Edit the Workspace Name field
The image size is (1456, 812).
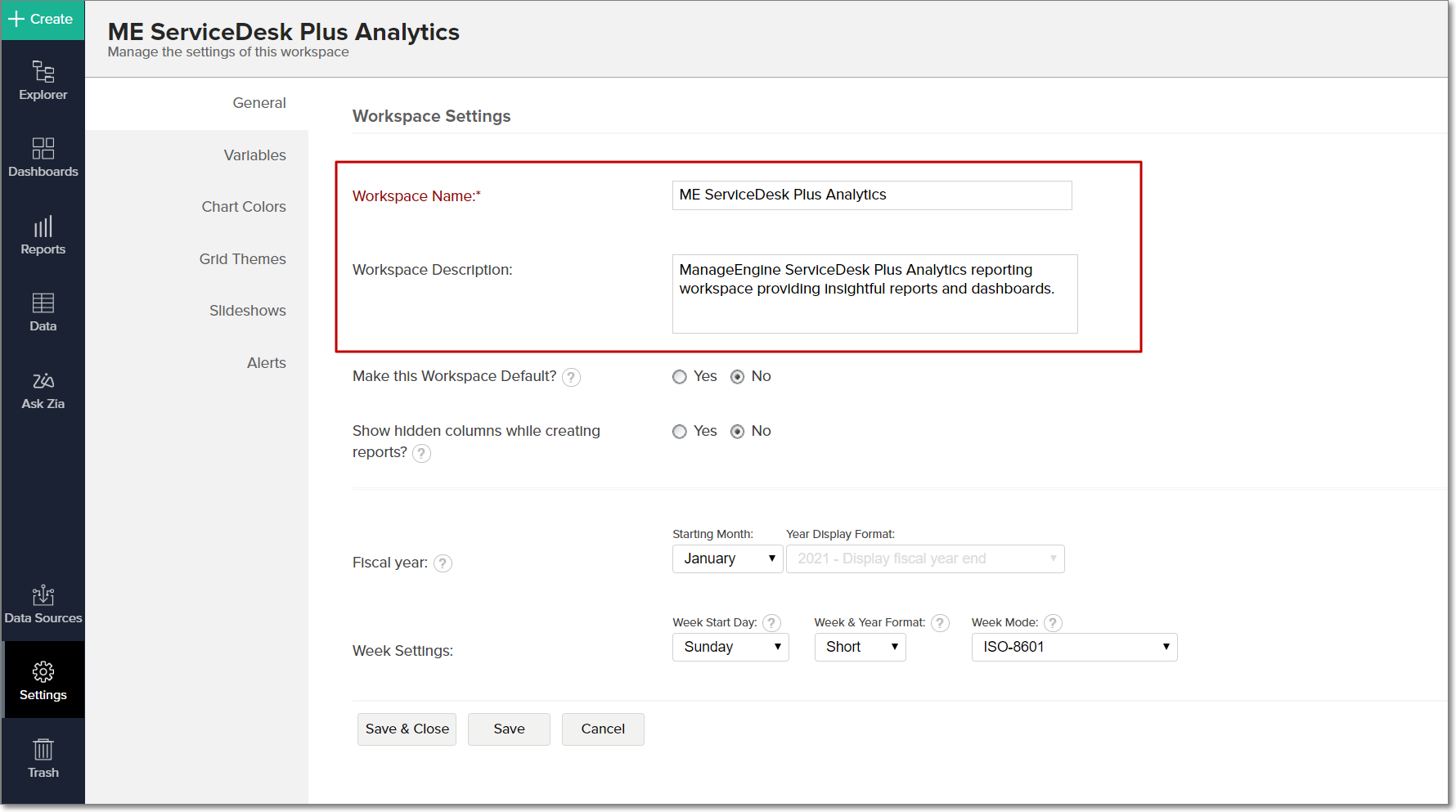click(x=871, y=195)
